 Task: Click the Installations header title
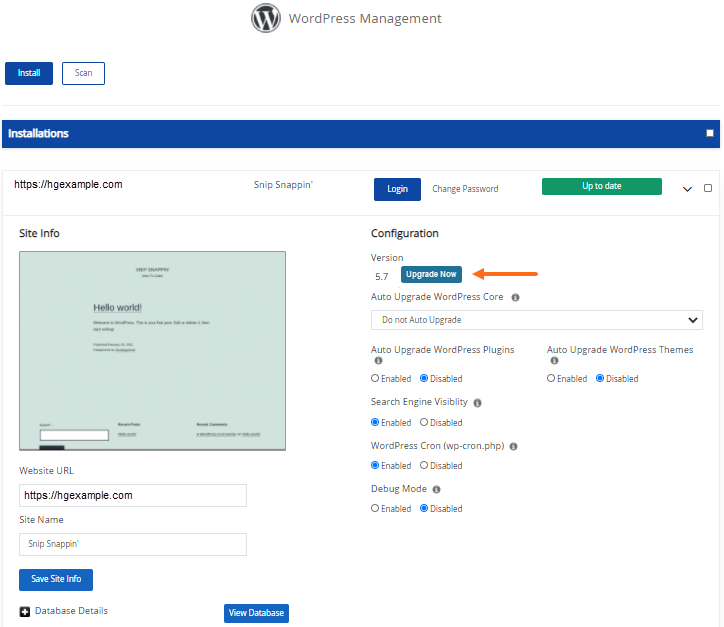38,133
